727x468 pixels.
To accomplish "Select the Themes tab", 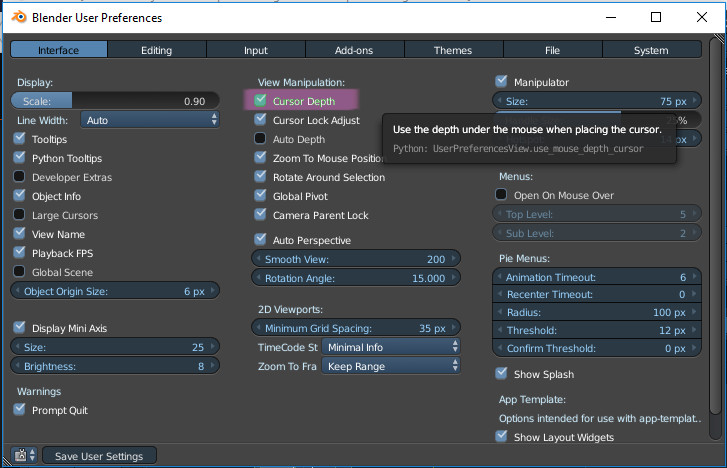I will tap(453, 50).
